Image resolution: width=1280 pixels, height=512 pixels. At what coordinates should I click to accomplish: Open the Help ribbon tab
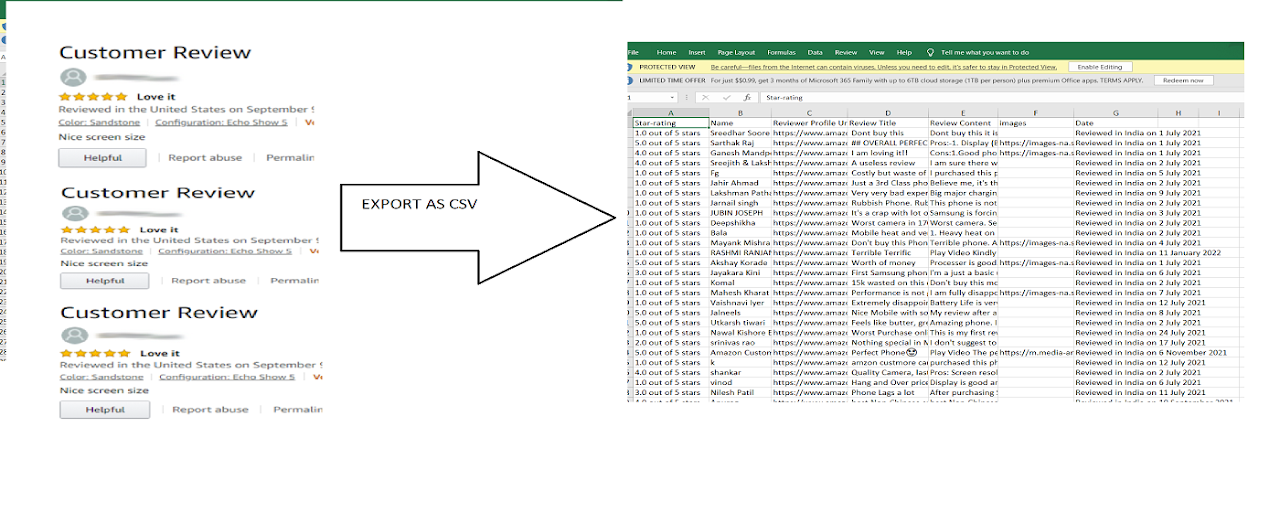tap(904, 52)
